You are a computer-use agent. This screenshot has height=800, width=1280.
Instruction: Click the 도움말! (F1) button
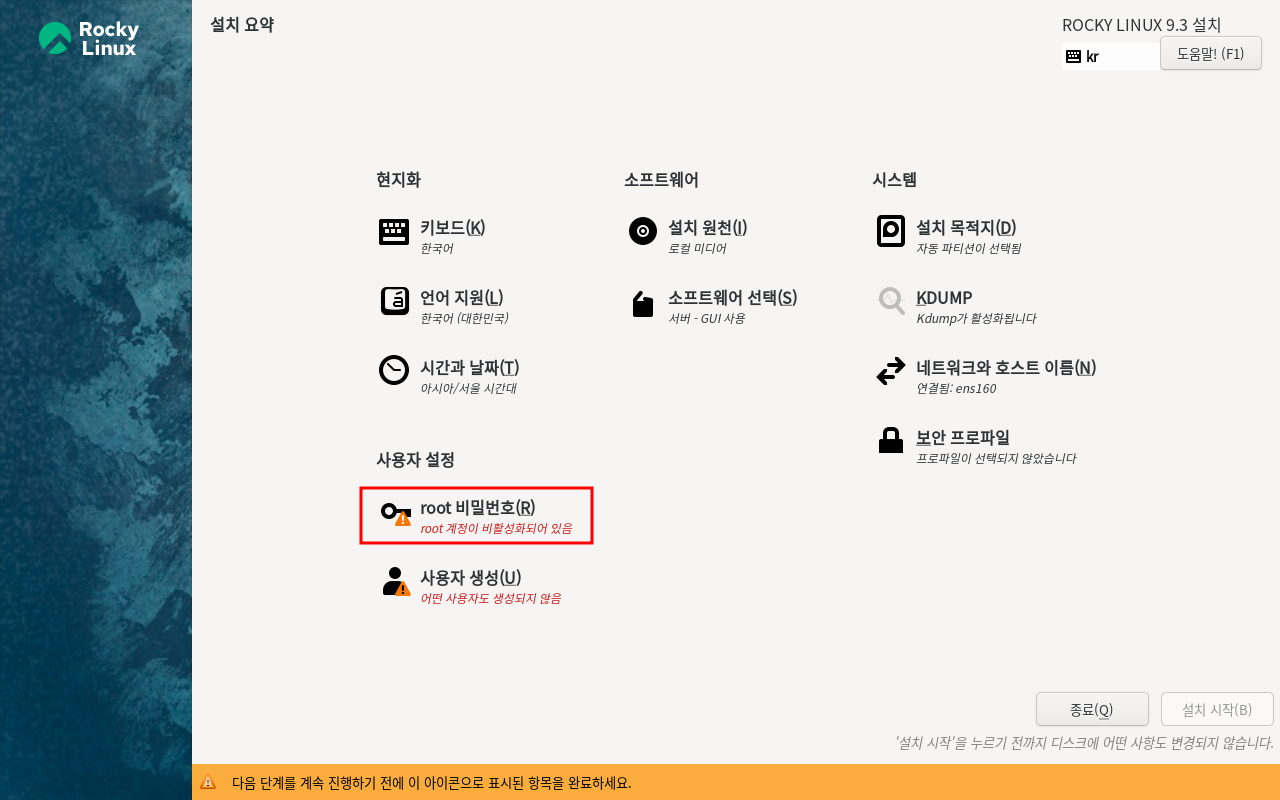click(x=1210, y=53)
